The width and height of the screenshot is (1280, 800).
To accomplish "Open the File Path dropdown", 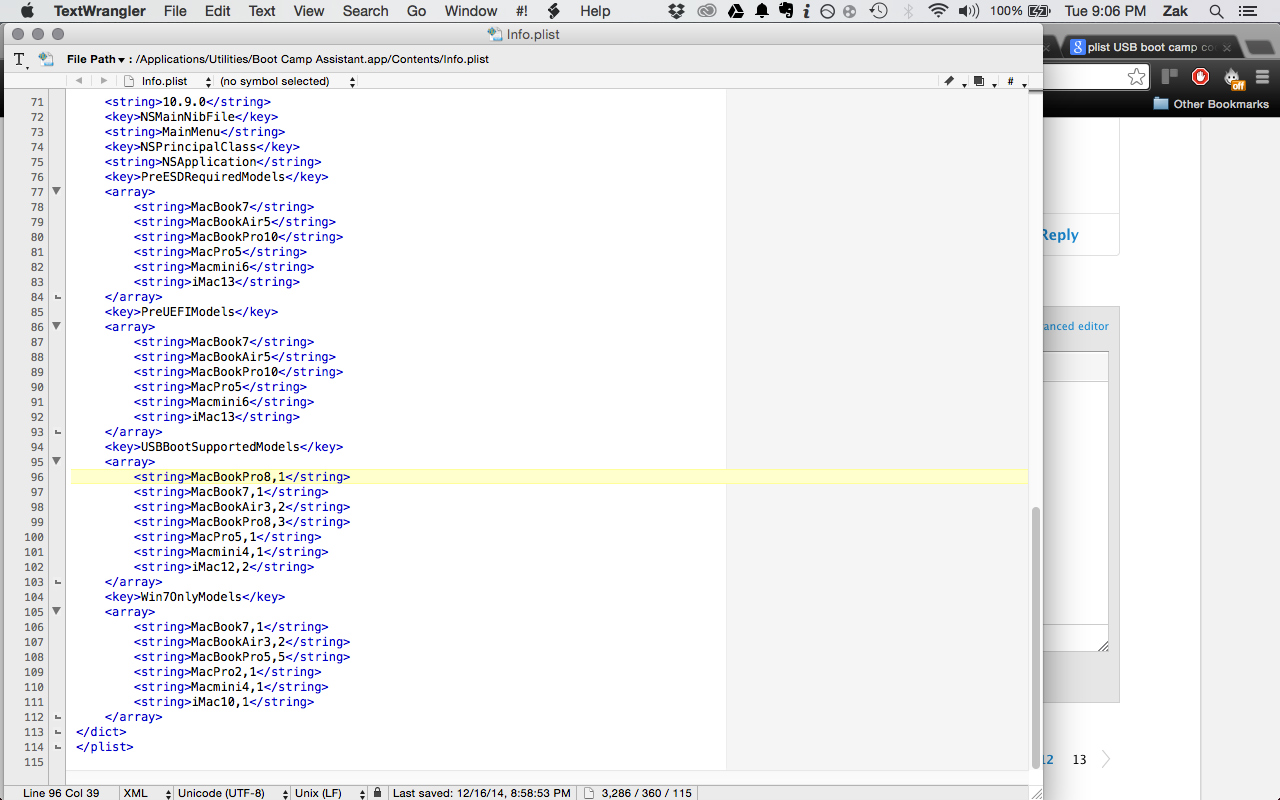I will pos(96,59).
